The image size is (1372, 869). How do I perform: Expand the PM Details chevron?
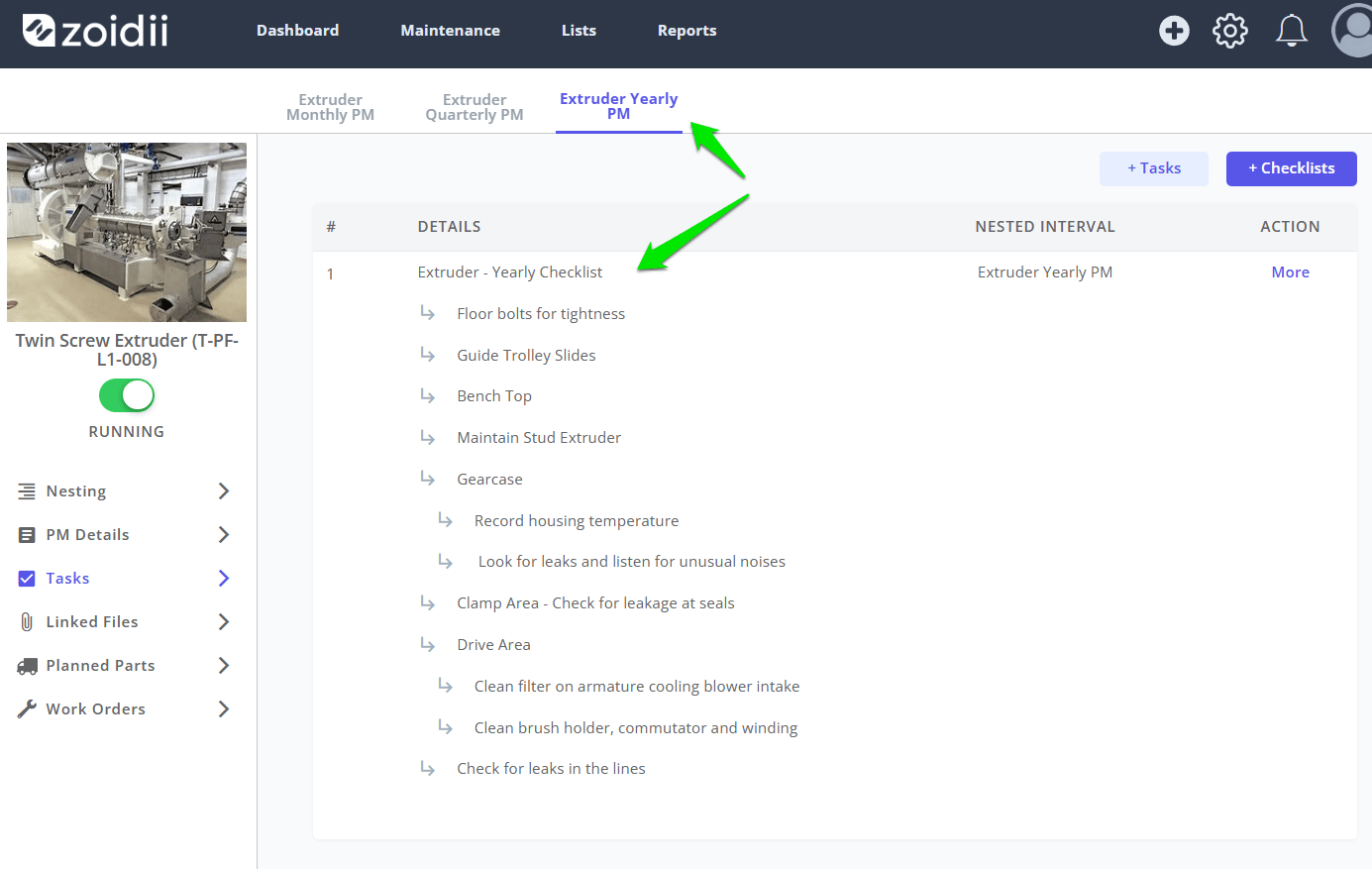[x=224, y=535]
